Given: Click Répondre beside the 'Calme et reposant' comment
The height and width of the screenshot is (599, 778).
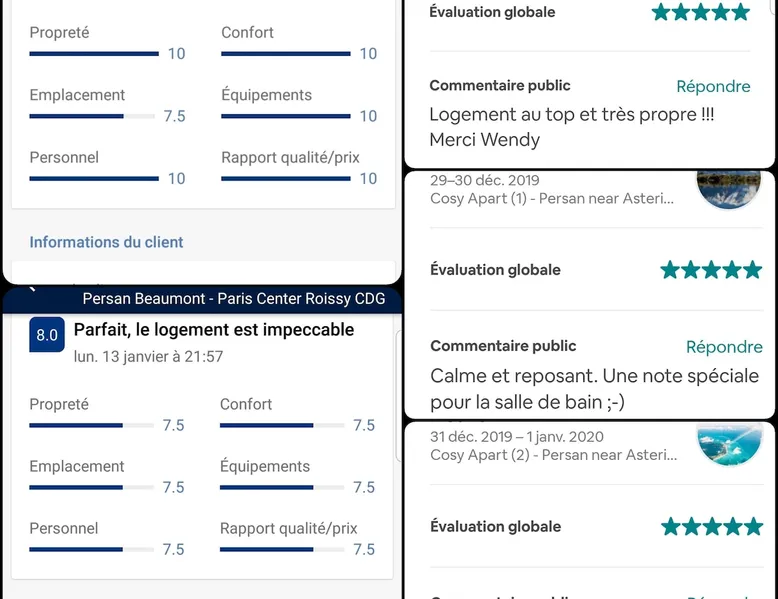Looking at the screenshot, I should (x=724, y=347).
